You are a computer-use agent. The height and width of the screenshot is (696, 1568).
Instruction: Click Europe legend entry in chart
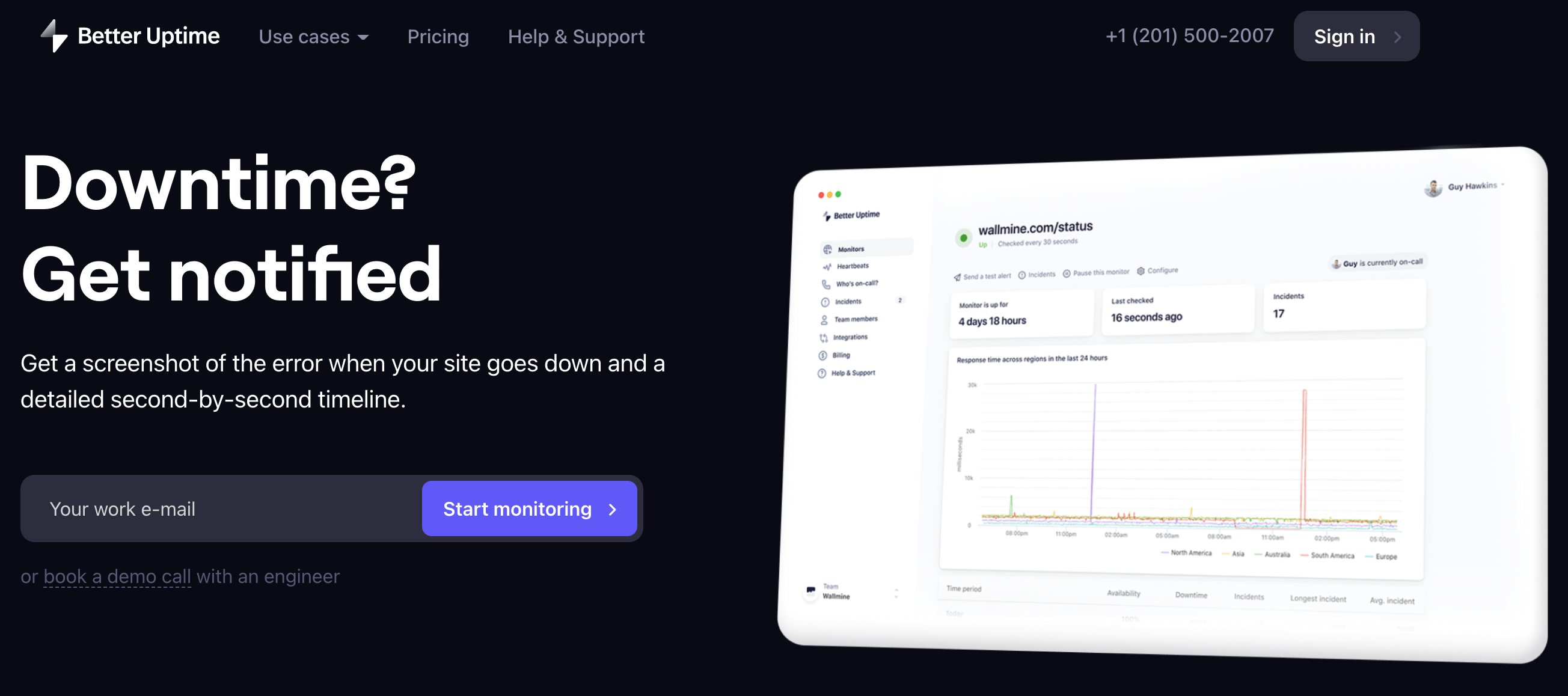click(x=1380, y=556)
